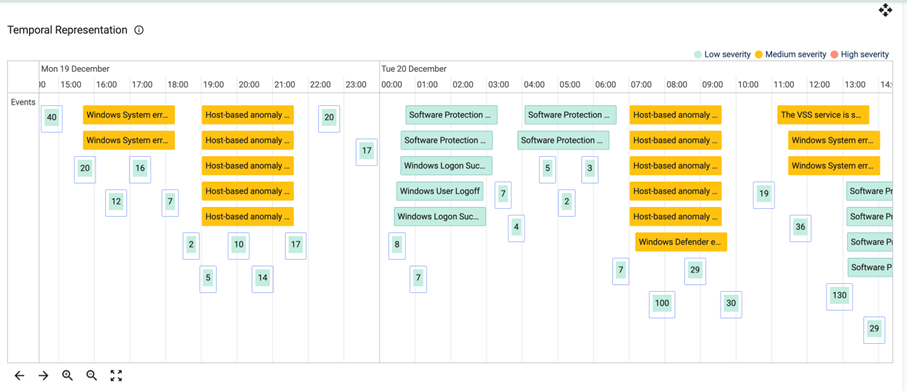The image size is (907, 391).
Task: Click the Events row label
Action: click(x=23, y=102)
